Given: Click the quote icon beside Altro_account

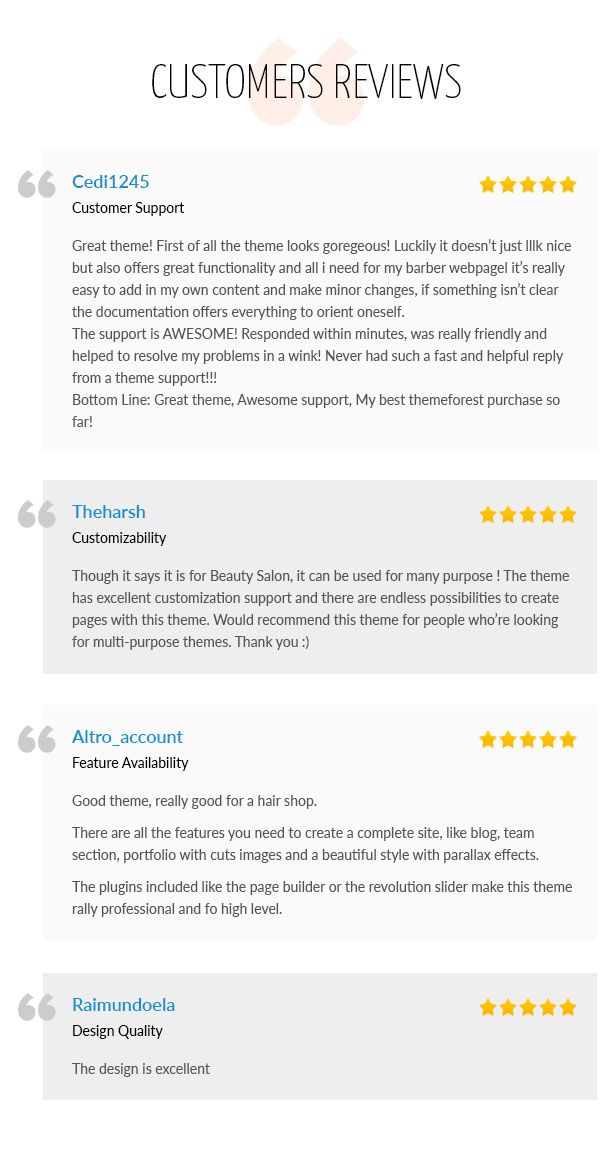Looking at the screenshot, I should [x=37, y=739].
